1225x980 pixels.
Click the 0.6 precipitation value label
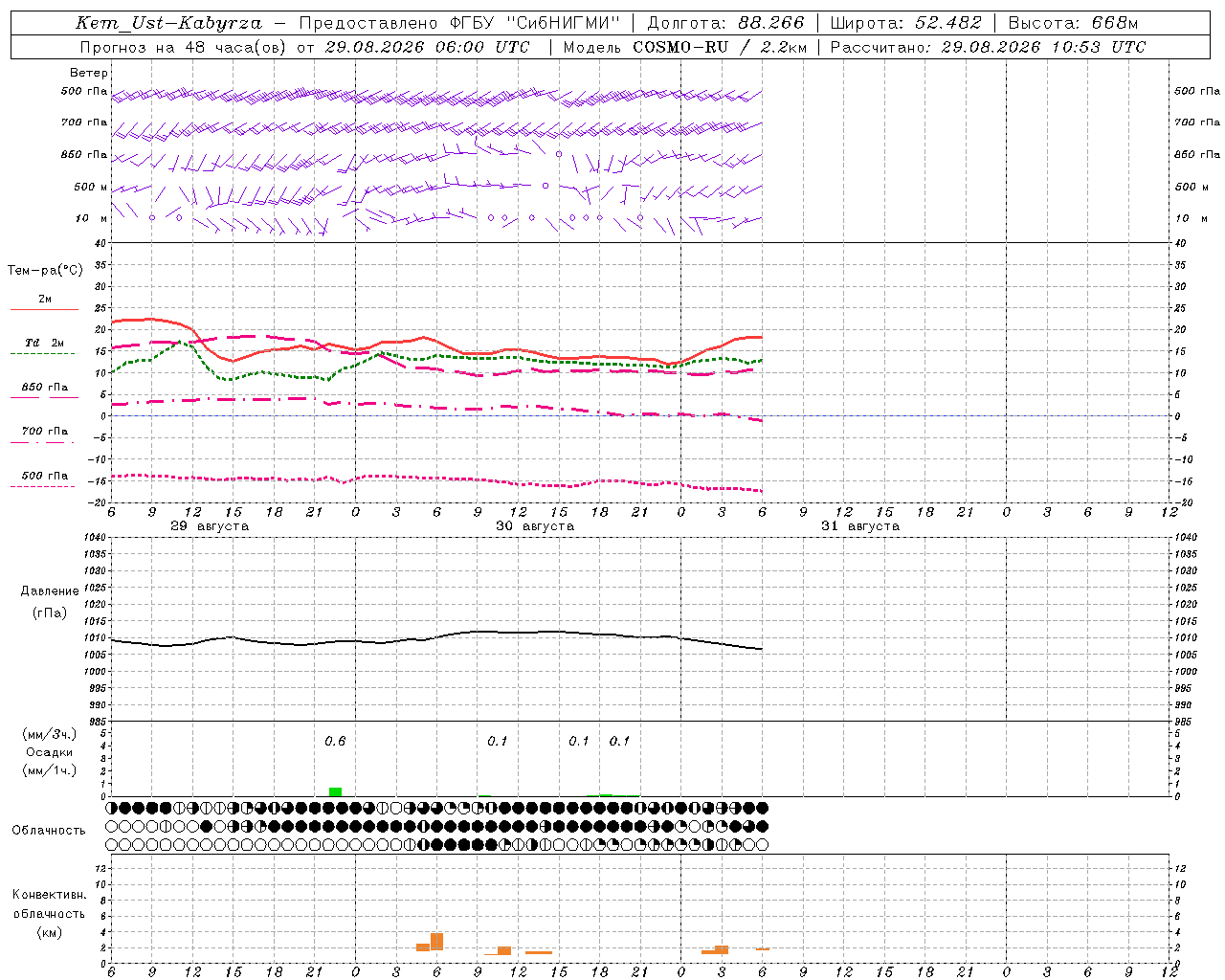(335, 741)
